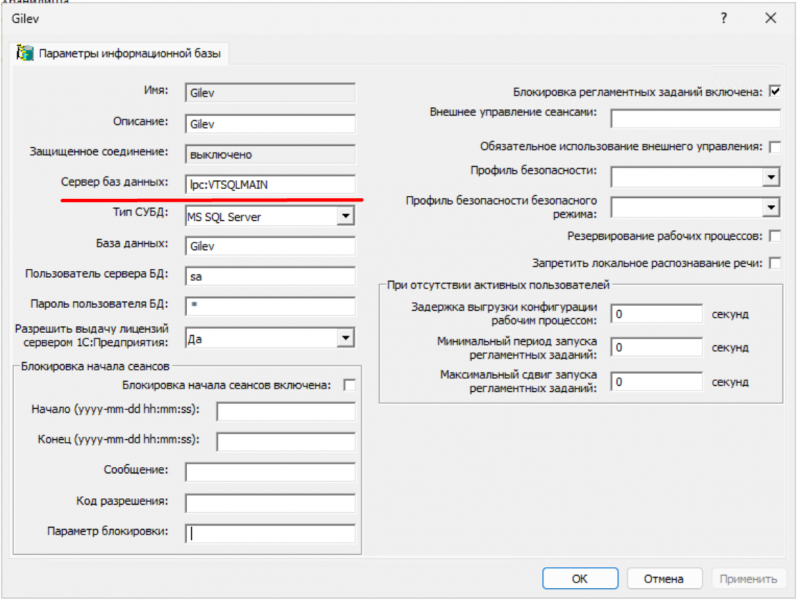The height and width of the screenshot is (604, 800).
Task: Click the Пароль пользователя БД field
Action: (270, 306)
